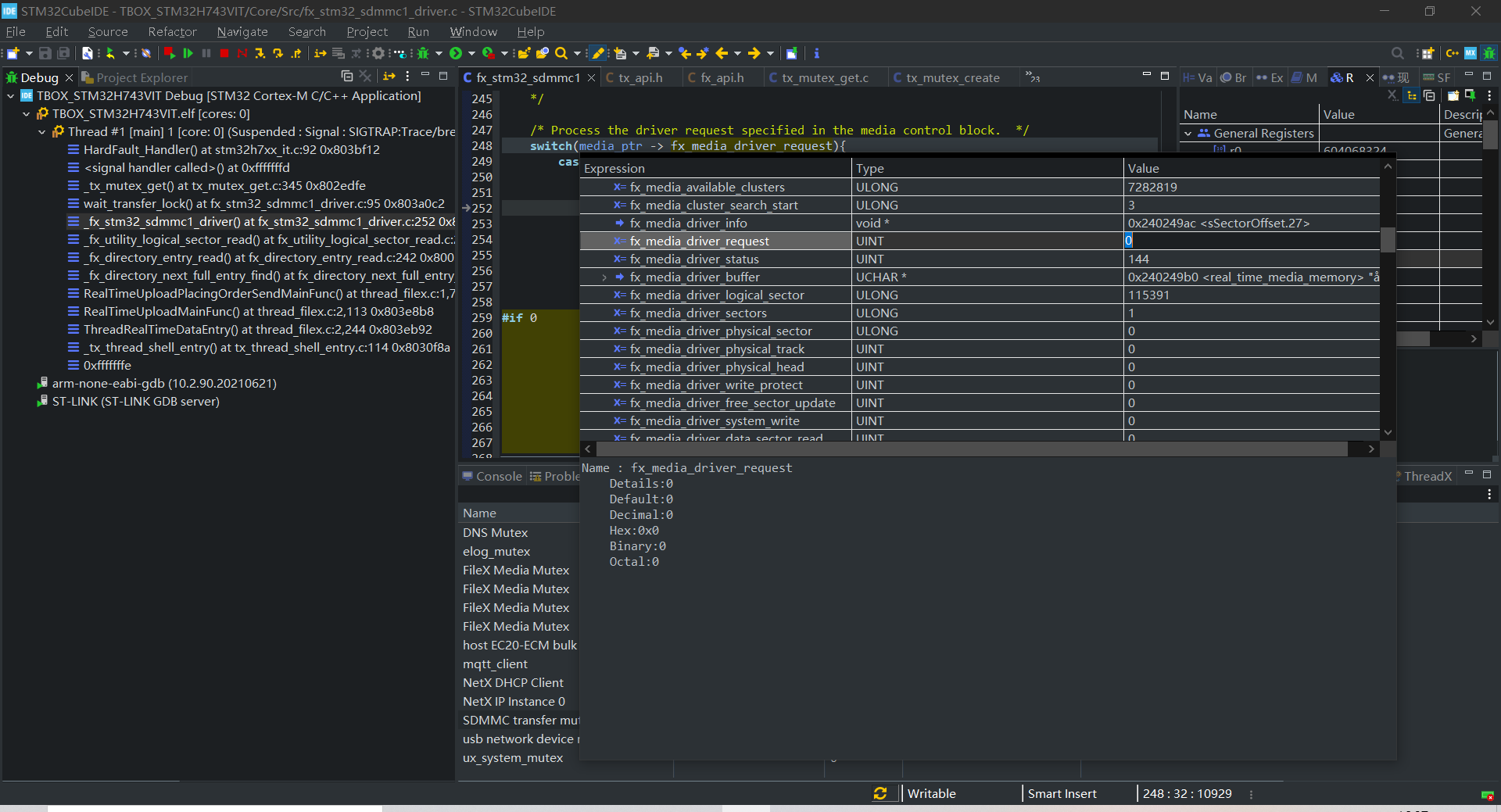Image resolution: width=1501 pixels, height=812 pixels.
Task: Open the Window menu
Action: pos(472,32)
